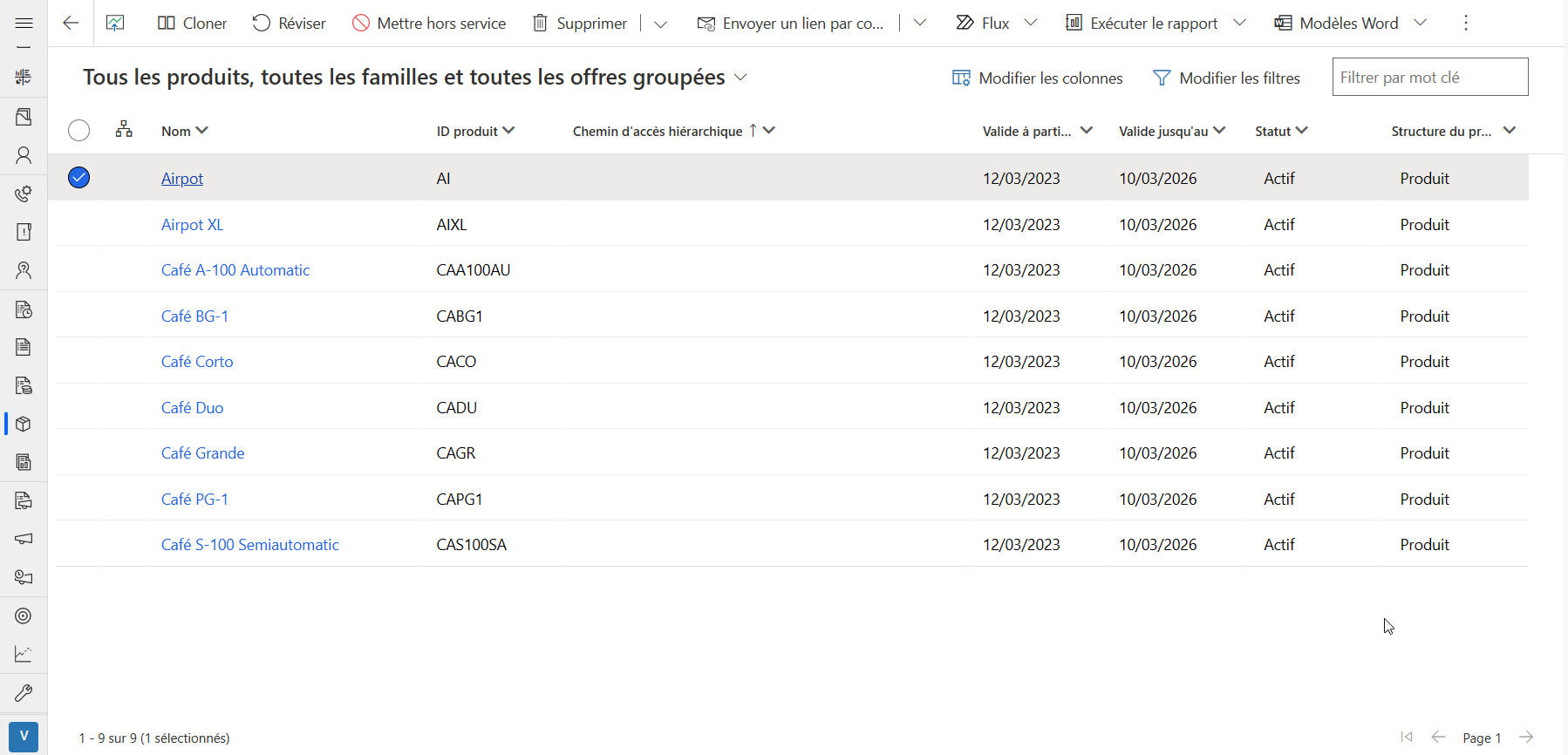Viewport: 1568px width, 755px height.
Task: Open the megaphone icon in the sidebar
Action: [24, 539]
